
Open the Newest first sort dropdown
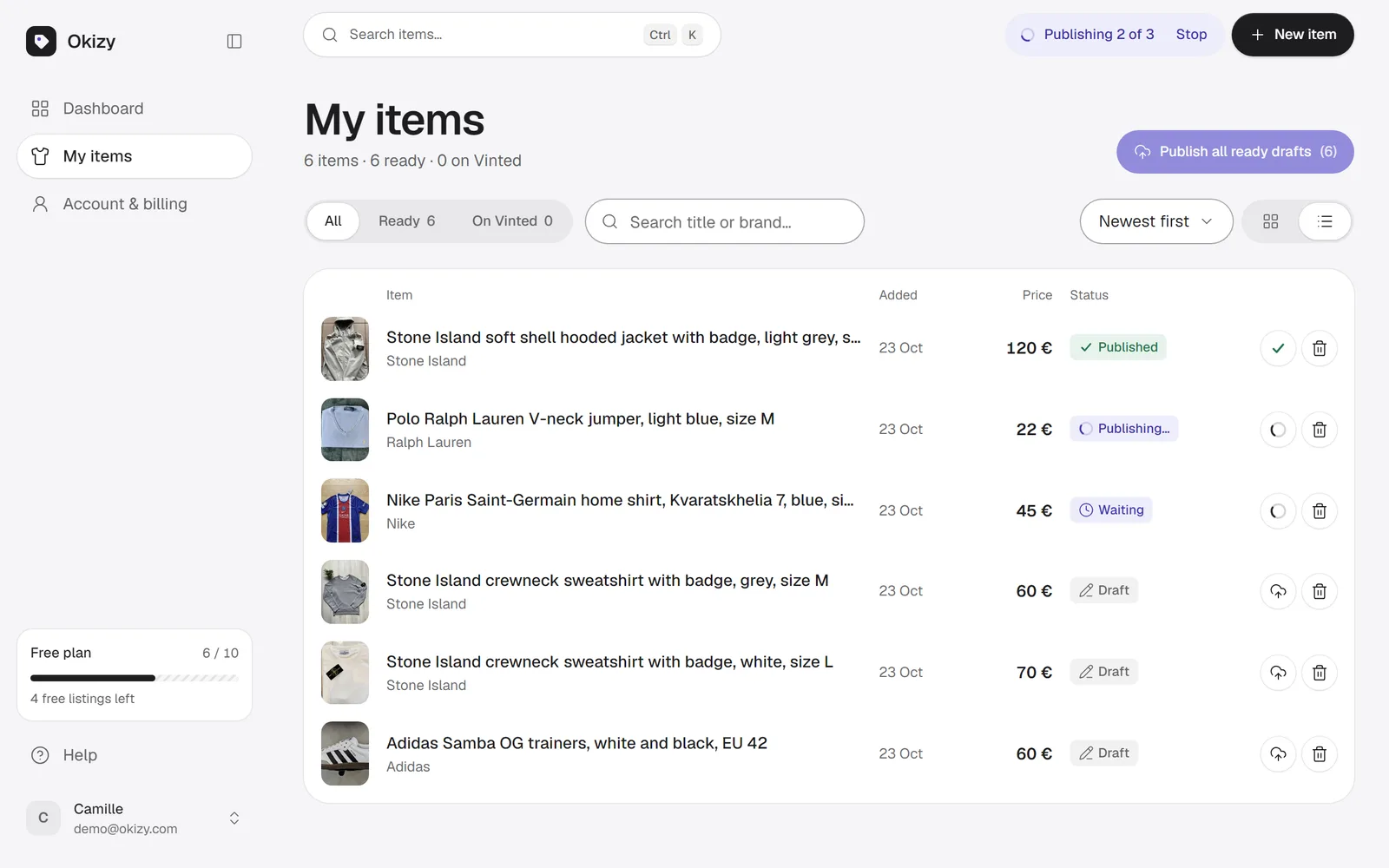tap(1156, 221)
